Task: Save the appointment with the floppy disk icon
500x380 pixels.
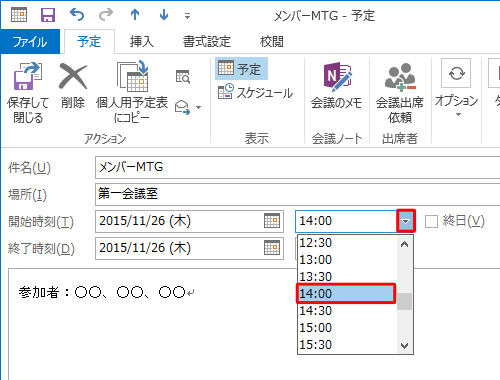Action: 48,15
